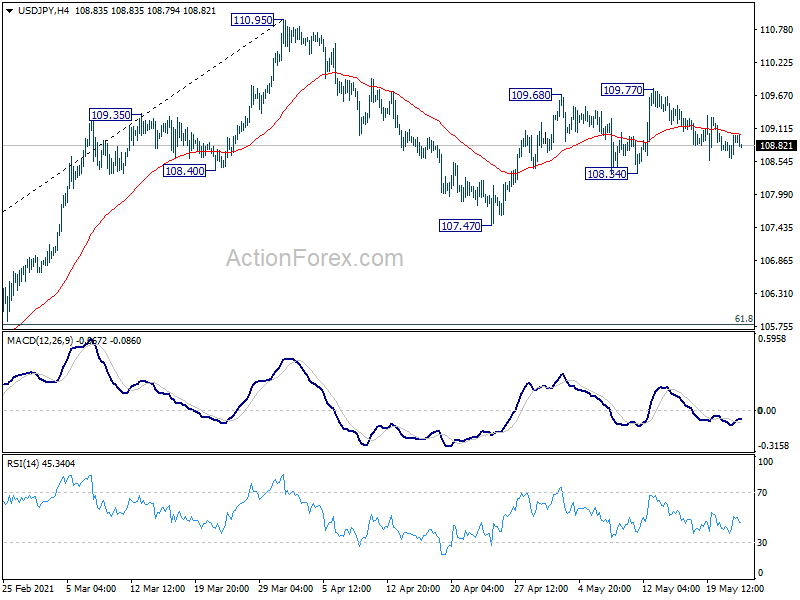Click the 109.670 price axis value

point(776,95)
